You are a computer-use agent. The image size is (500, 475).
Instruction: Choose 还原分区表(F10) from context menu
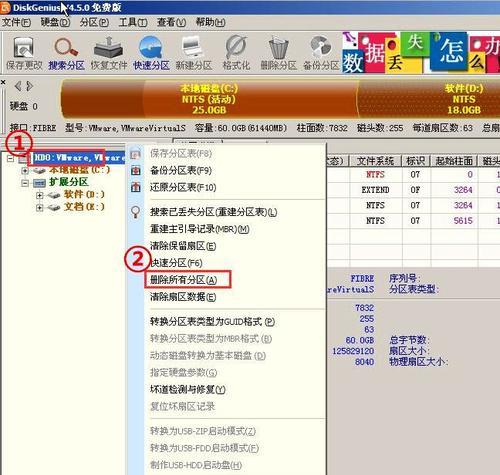pyautogui.click(x=183, y=187)
